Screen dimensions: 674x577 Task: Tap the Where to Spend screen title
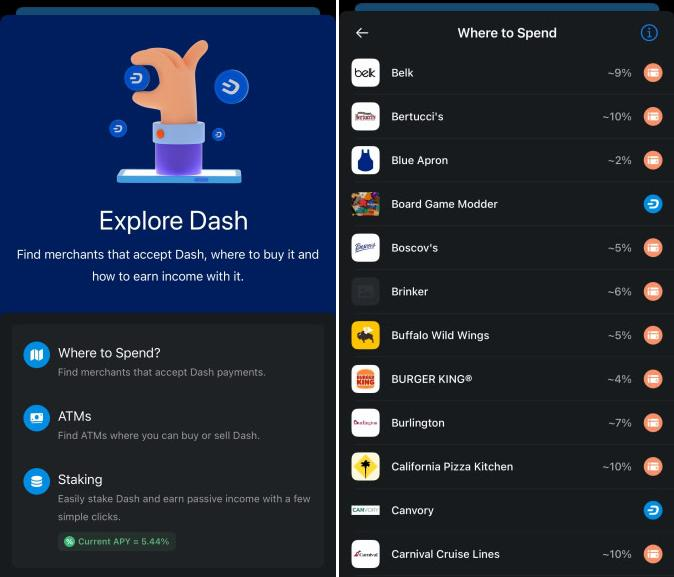[x=507, y=33]
